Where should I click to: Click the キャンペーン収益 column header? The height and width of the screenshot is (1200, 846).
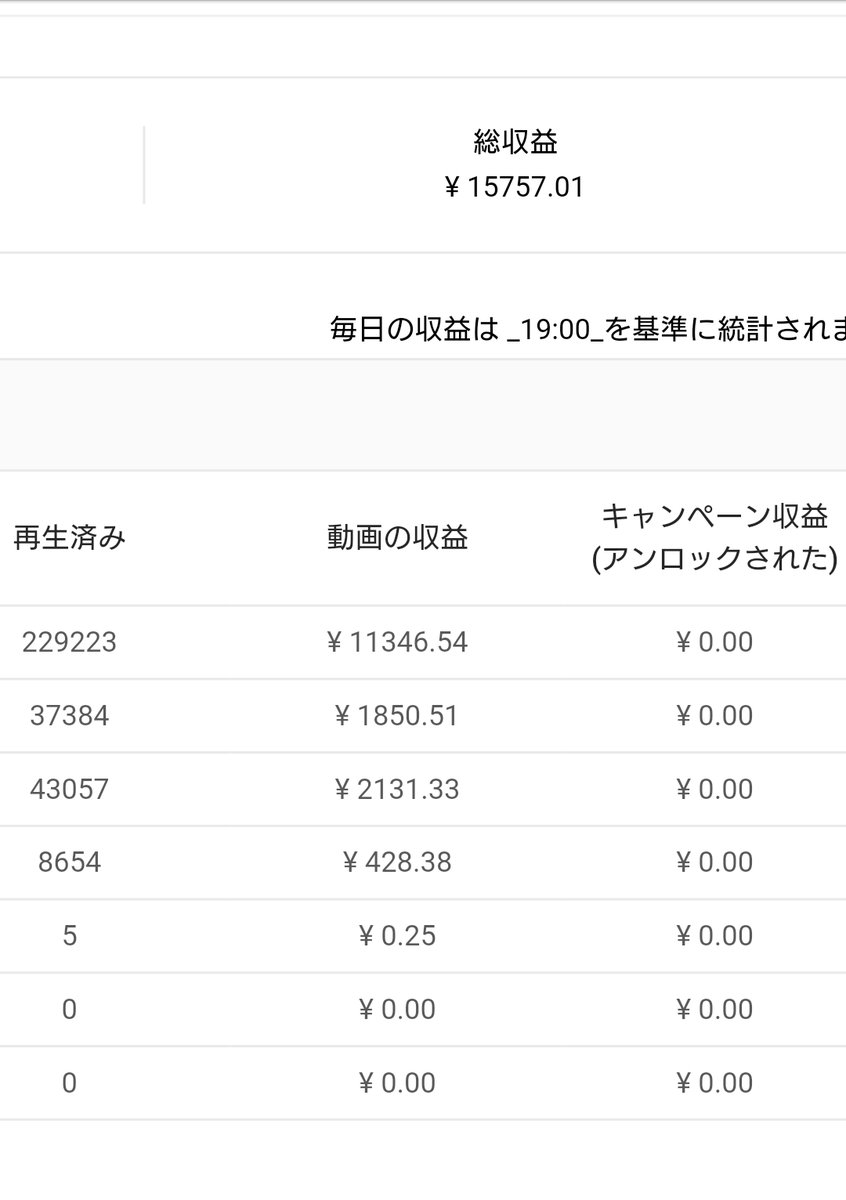pyautogui.click(x=714, y=538)
